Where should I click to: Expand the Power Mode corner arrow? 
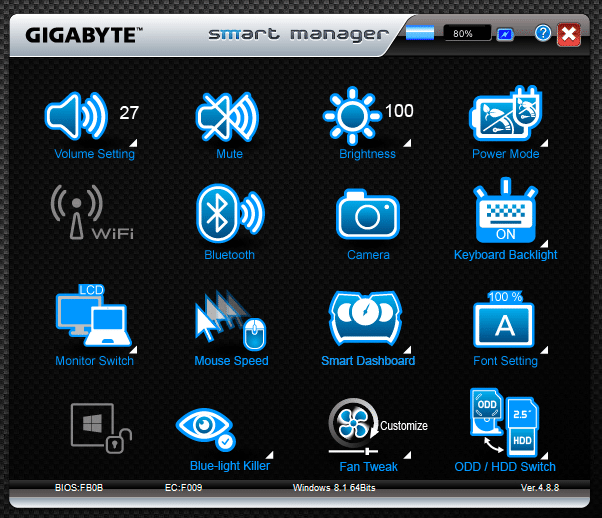click(544, 143)
